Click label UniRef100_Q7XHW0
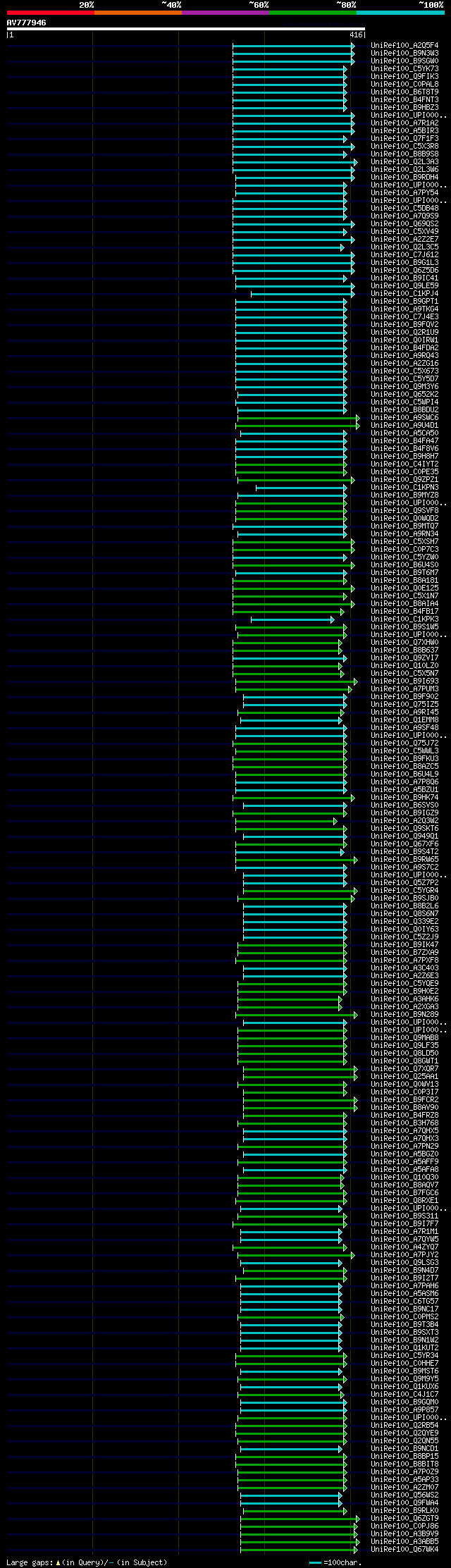Image resolution: width=451 pixels, height=1568 pixels. [x=404, y=643]
